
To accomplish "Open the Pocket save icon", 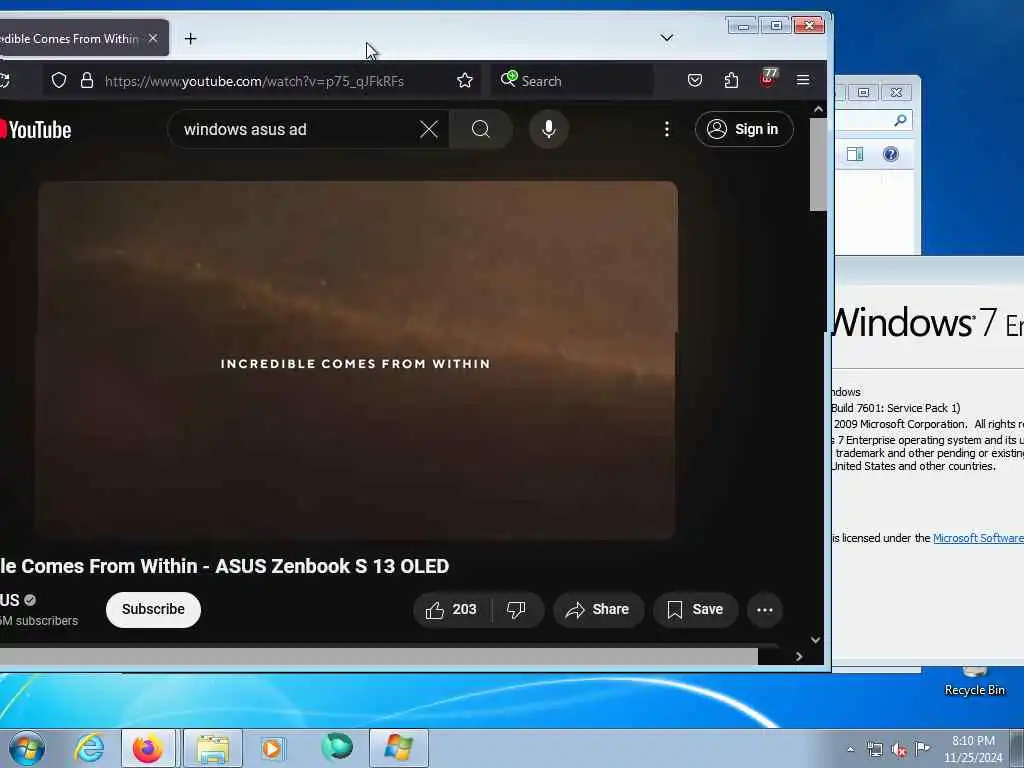I will (x=695, y=80).
